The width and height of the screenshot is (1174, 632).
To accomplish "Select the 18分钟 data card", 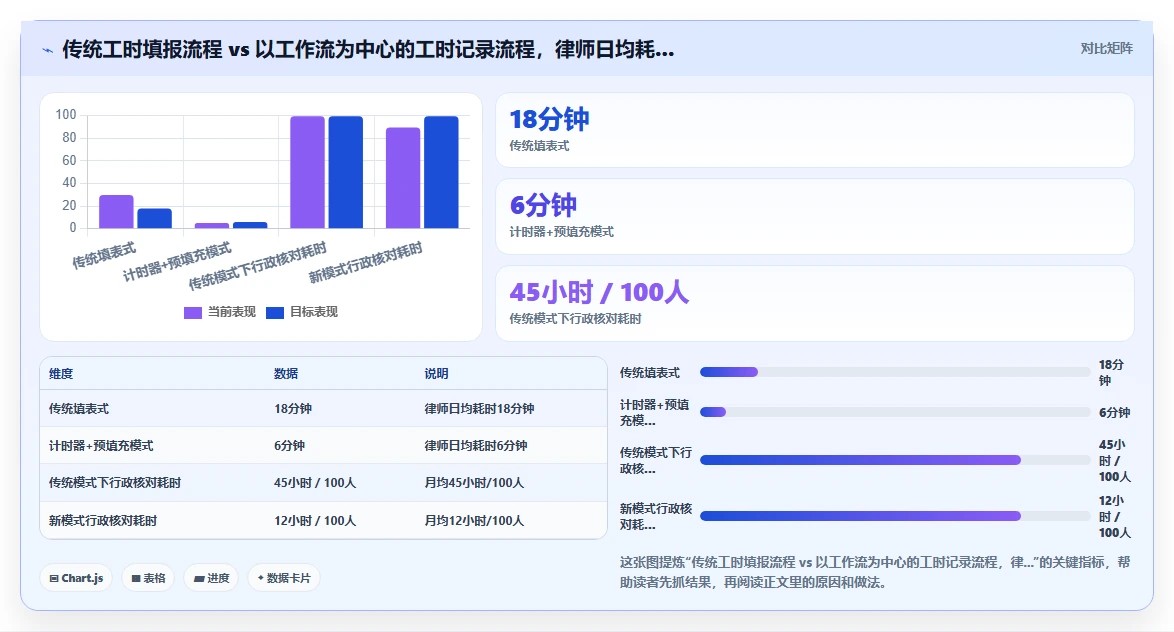I will pos(815,130).
